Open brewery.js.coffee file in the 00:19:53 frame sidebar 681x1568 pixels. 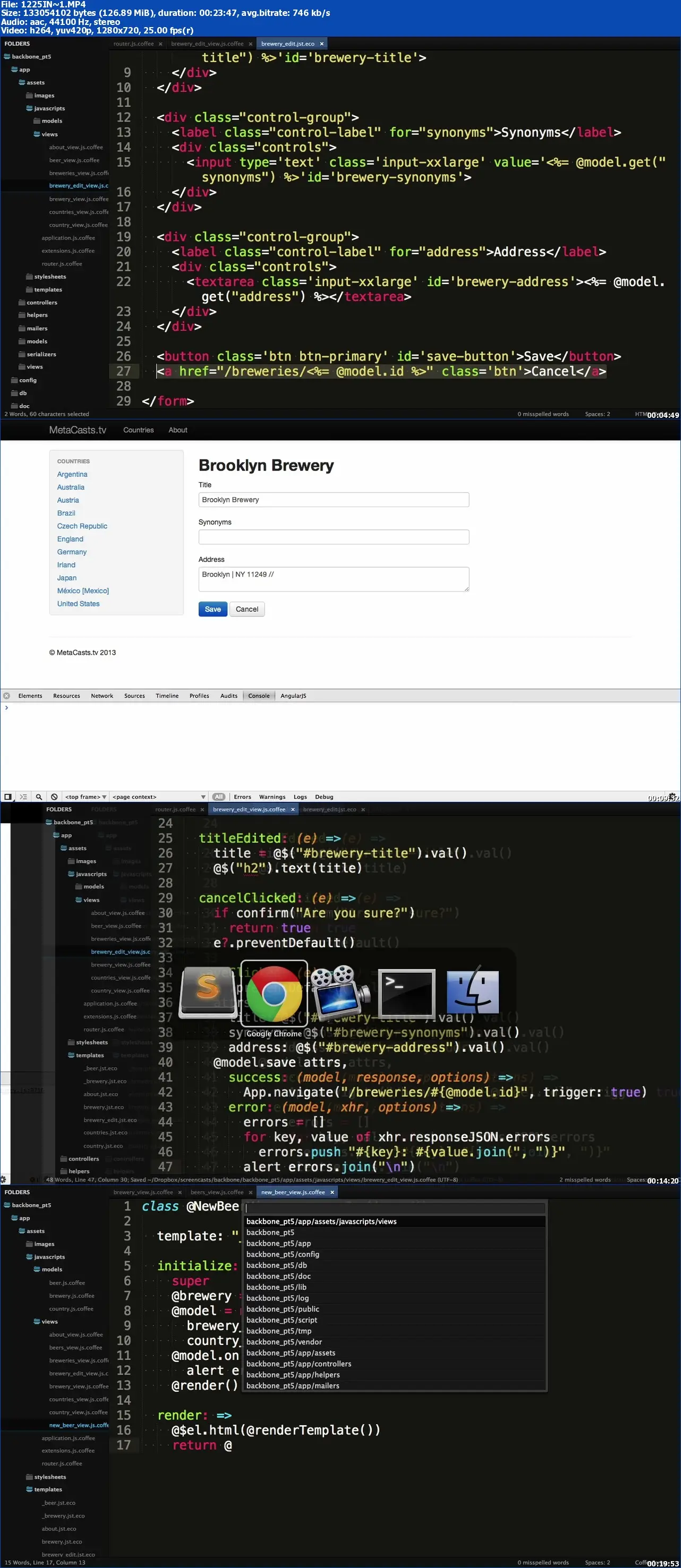click(71, 1296)
